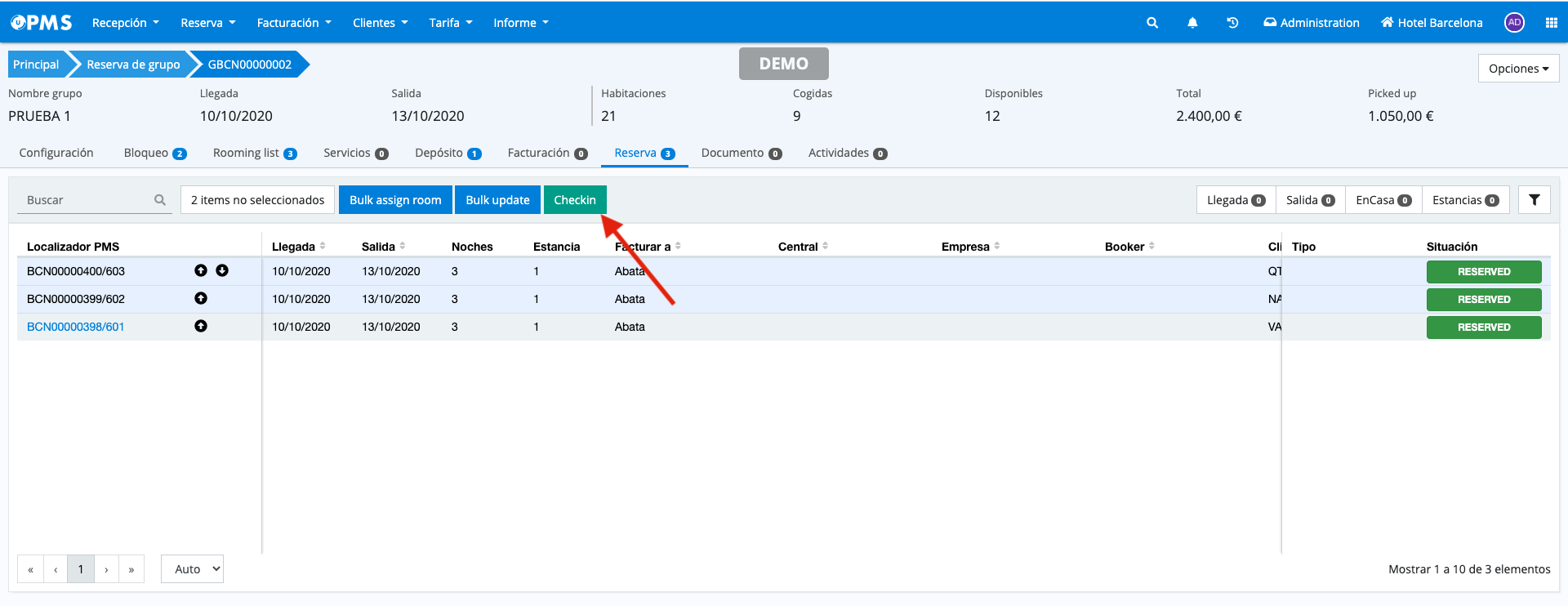Viewport: 1568px width, 606px height.
Task: Expand the Opciones dropdown
Action: [1518, 69]
